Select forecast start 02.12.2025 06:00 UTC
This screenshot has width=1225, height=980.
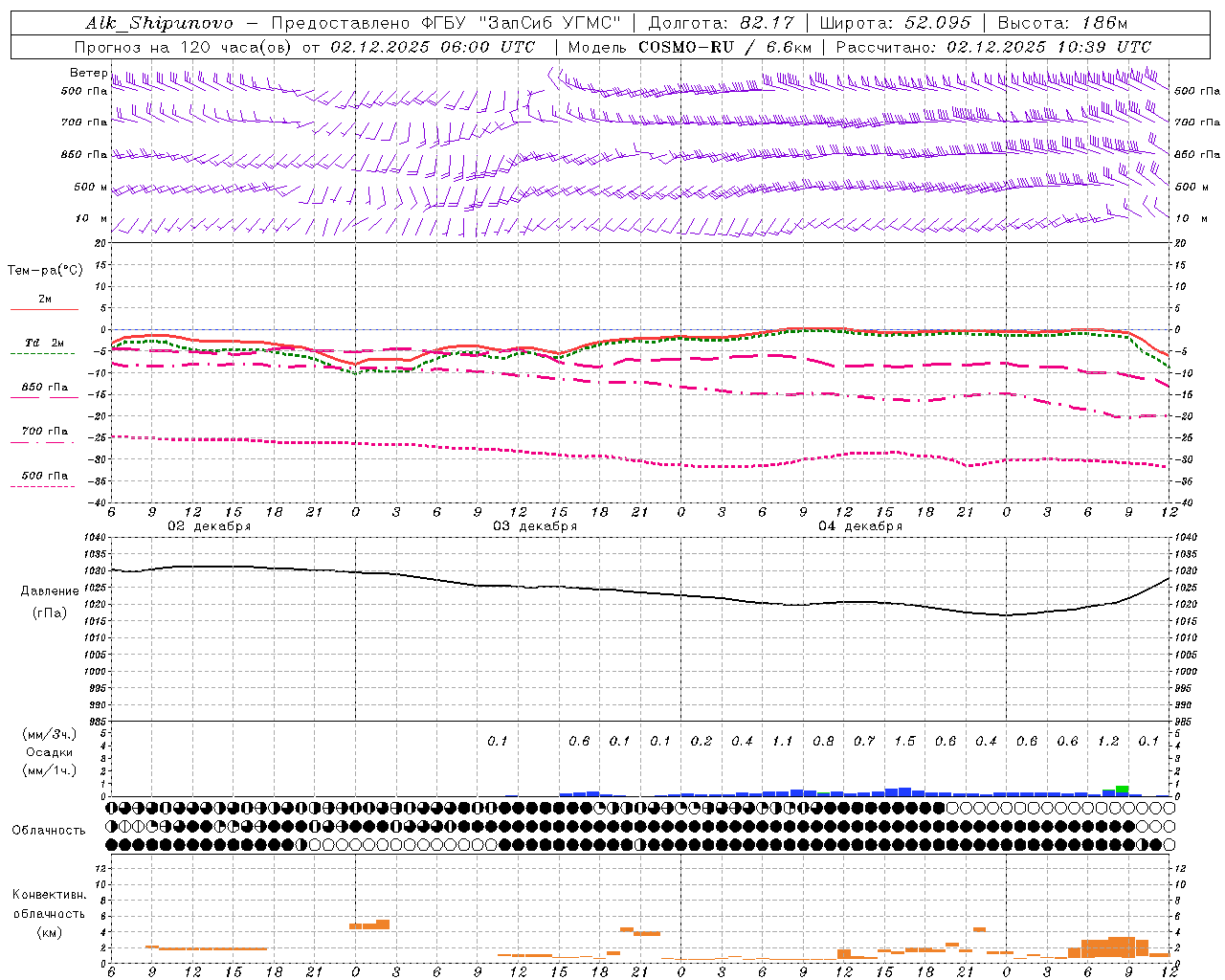tap(433, 47)
